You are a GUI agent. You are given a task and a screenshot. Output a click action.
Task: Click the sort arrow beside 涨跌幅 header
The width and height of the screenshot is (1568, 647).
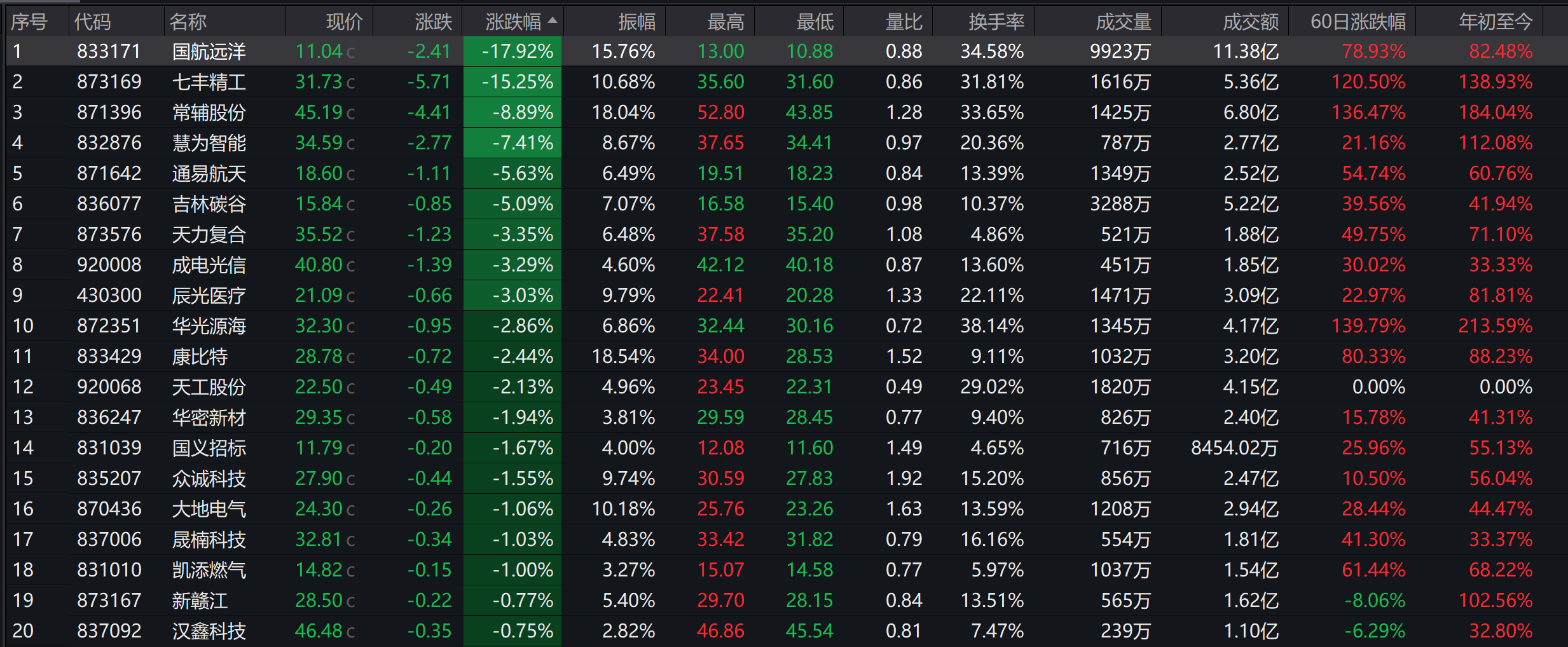[553, 20]
